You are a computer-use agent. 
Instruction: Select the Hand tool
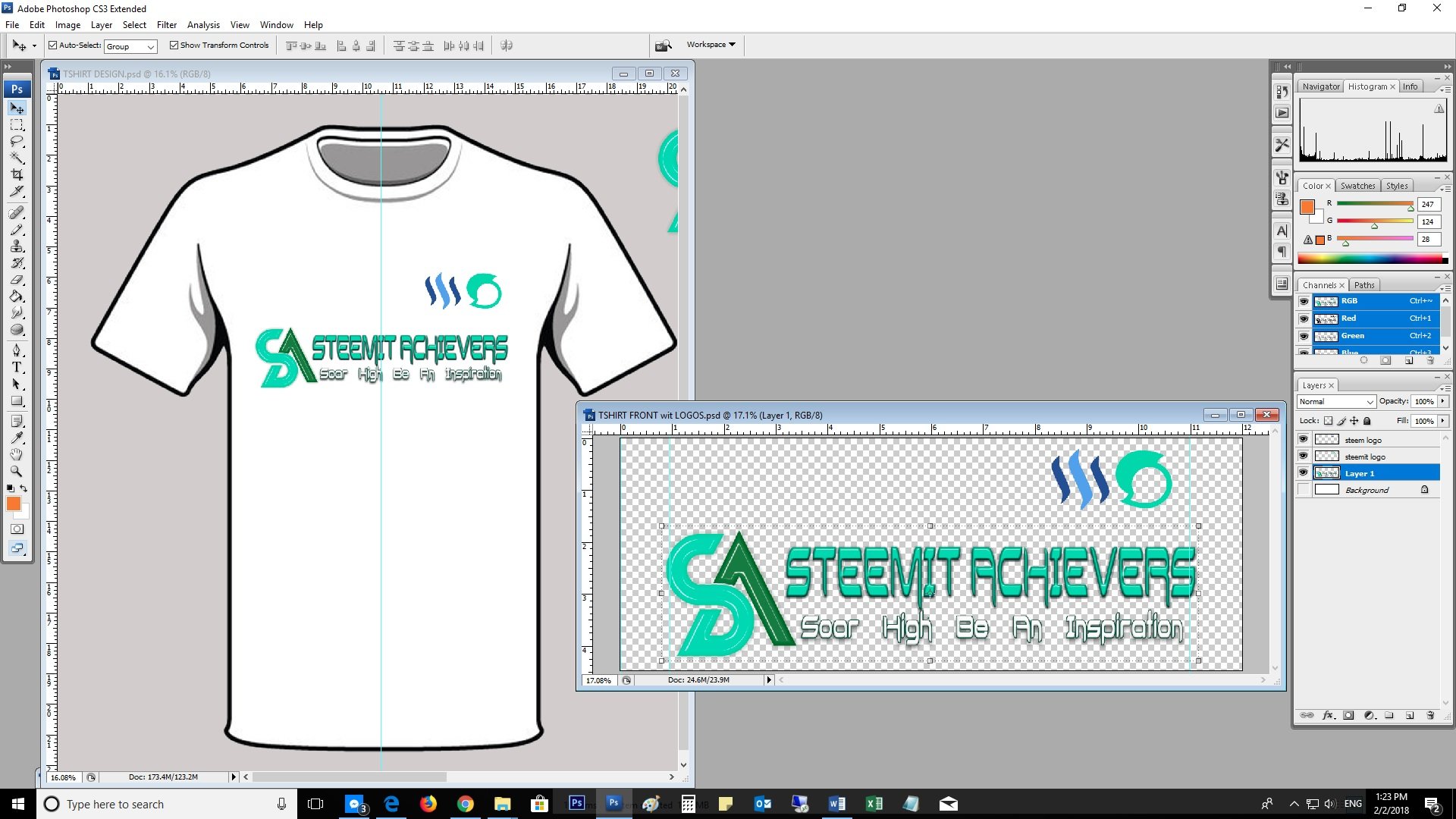point(17,454)
